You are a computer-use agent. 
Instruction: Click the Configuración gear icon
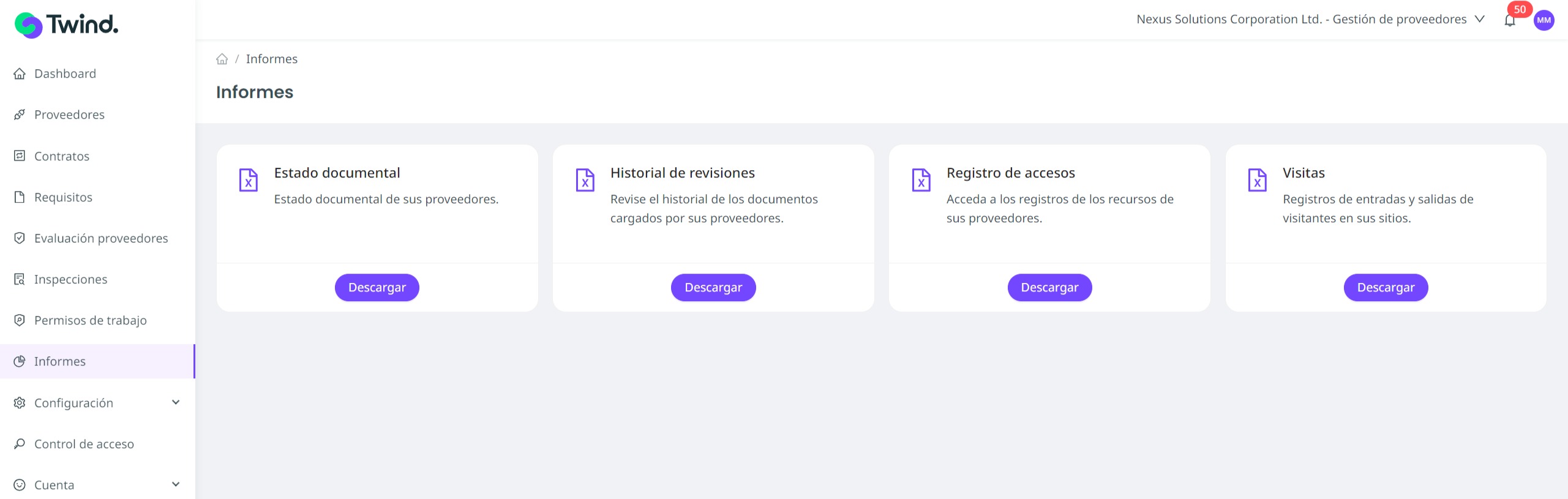[x=20, y=403]
